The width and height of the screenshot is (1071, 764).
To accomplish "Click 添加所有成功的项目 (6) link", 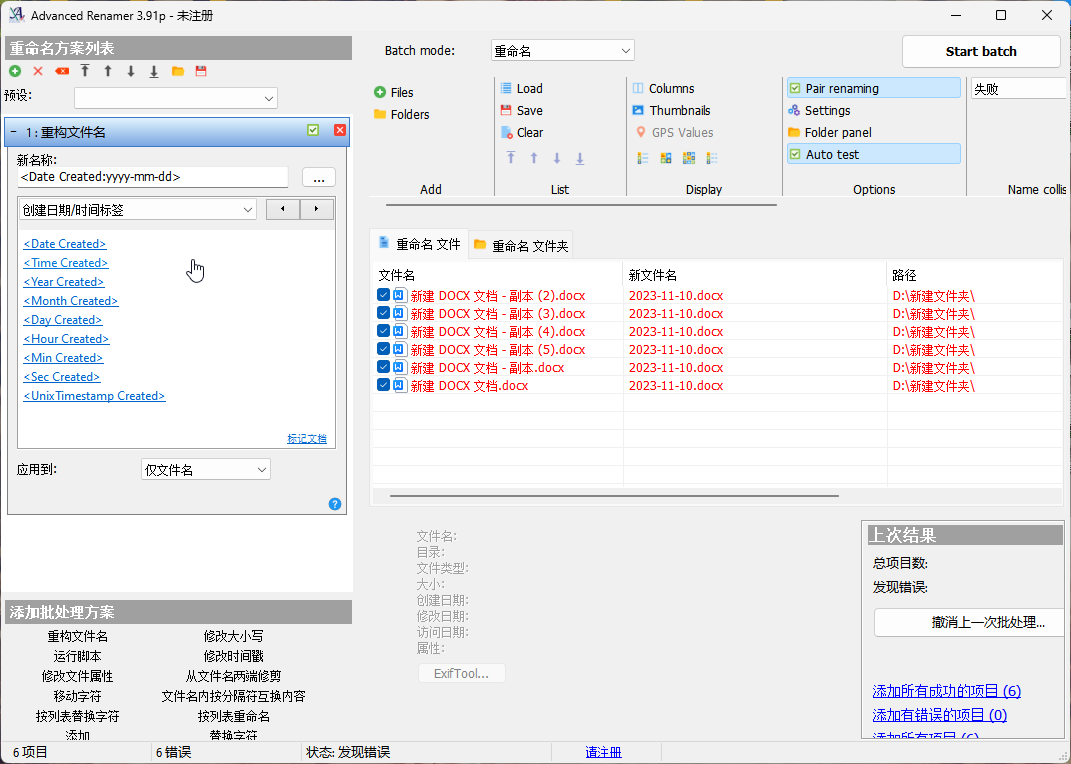I will coord(947,691).
